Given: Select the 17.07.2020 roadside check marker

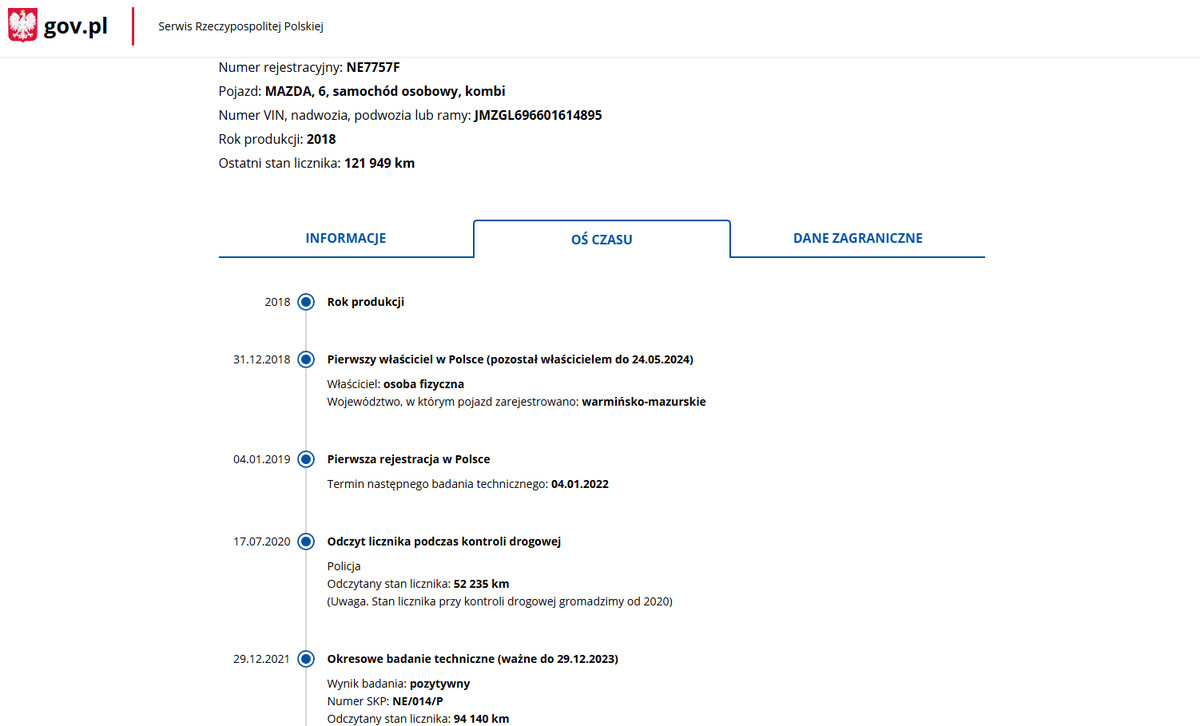Looking at the screenshot, I should click(x=306, y=542).
